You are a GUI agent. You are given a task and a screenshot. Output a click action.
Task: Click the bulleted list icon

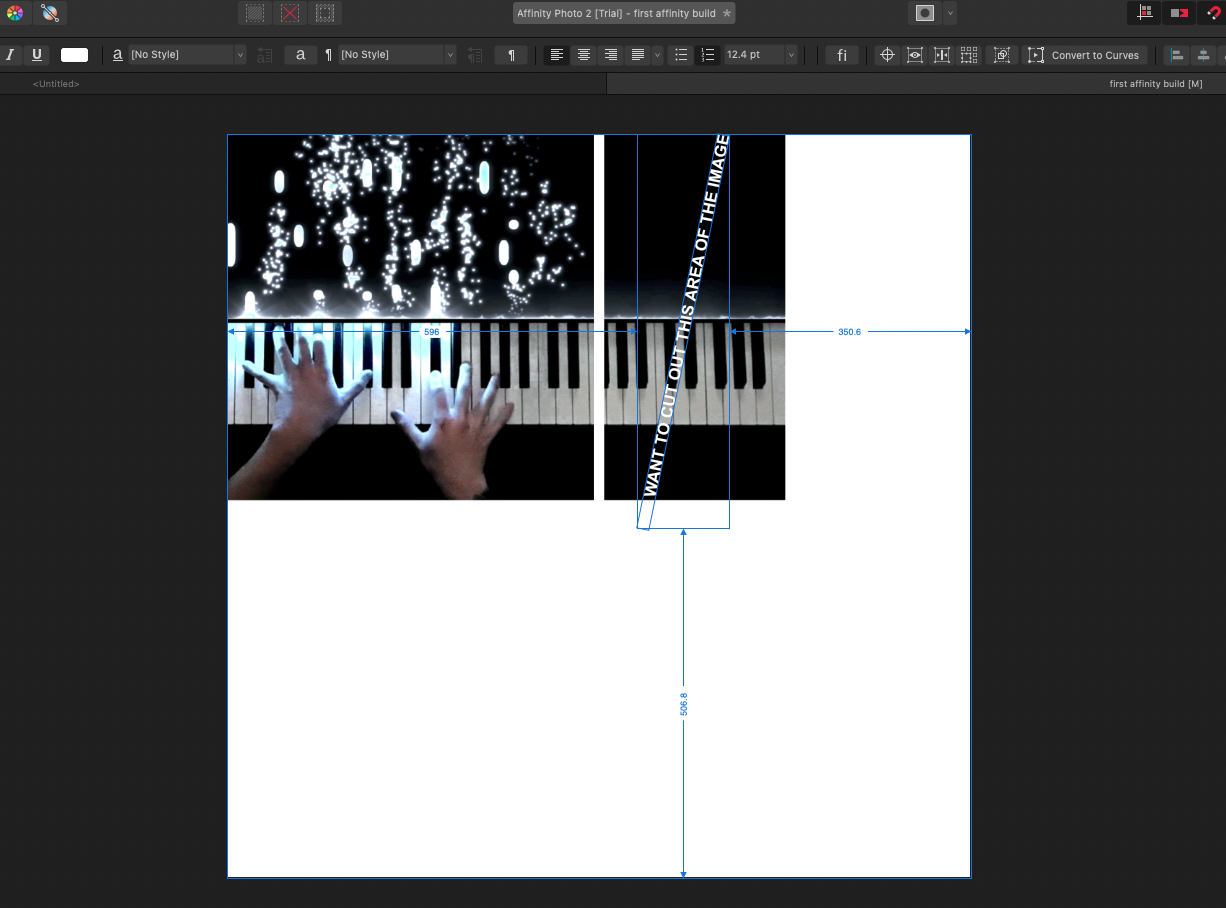click(681, 55)
